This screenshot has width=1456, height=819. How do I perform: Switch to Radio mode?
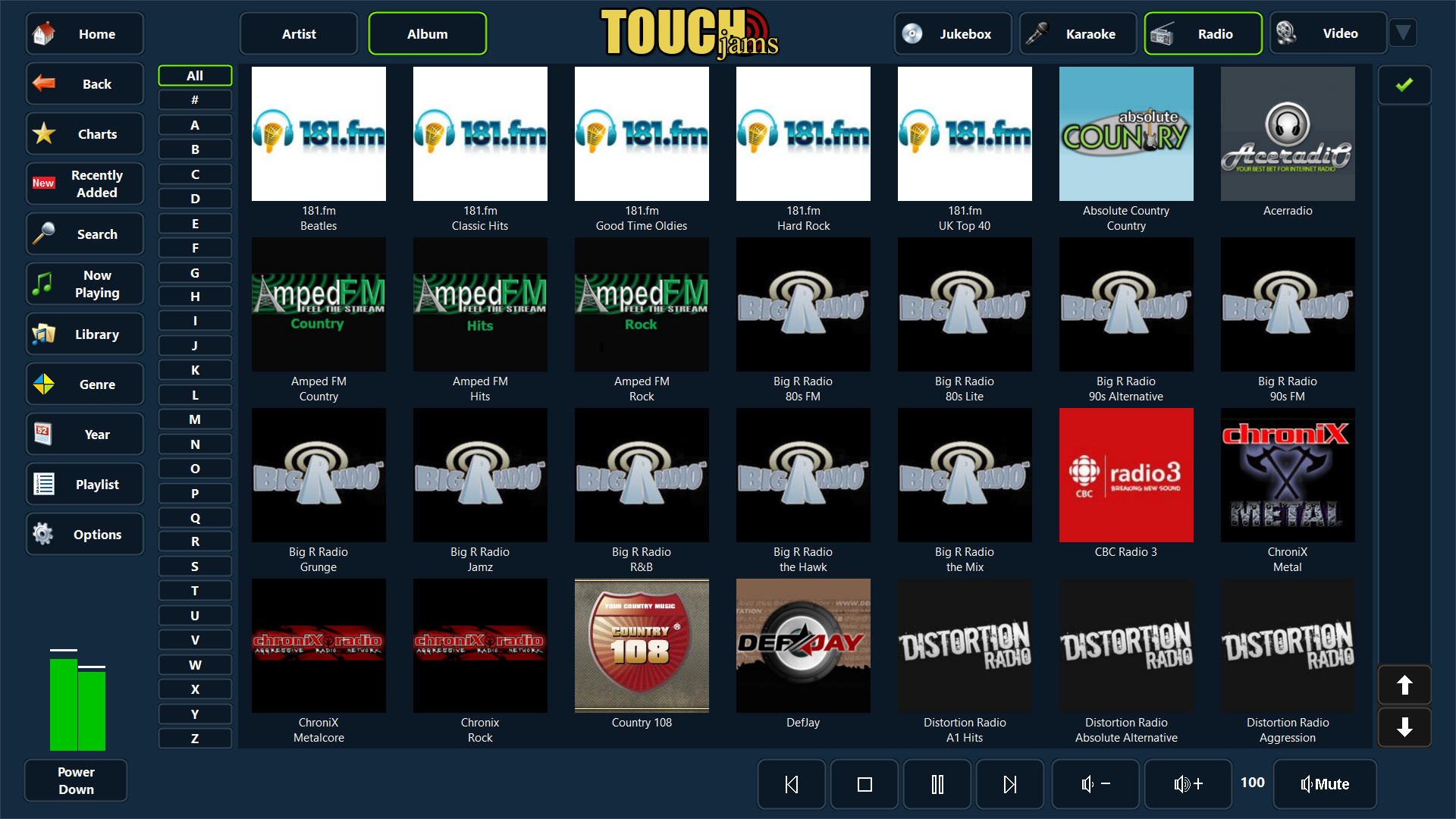(1203, 33)
